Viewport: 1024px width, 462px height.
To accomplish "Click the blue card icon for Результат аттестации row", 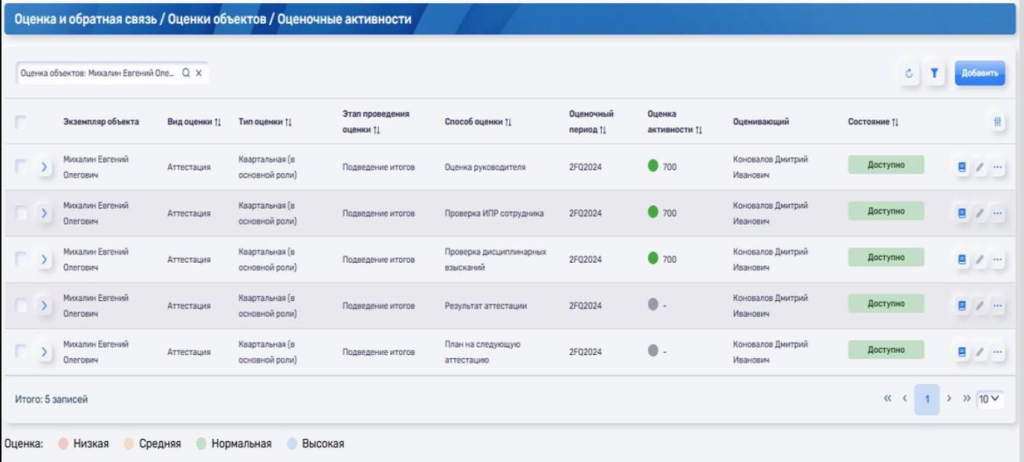I will pyautogui.click(x=962, y=305).
